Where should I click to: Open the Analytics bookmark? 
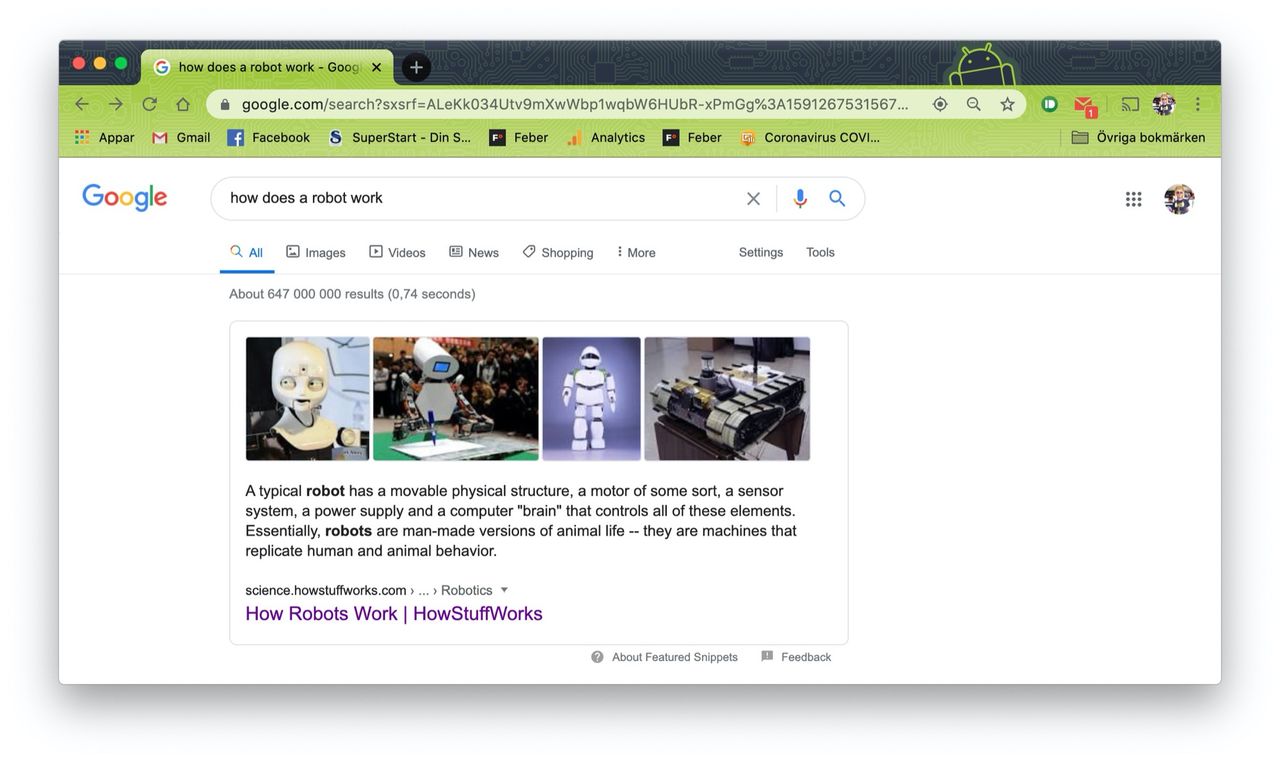(x=606, y=137)
